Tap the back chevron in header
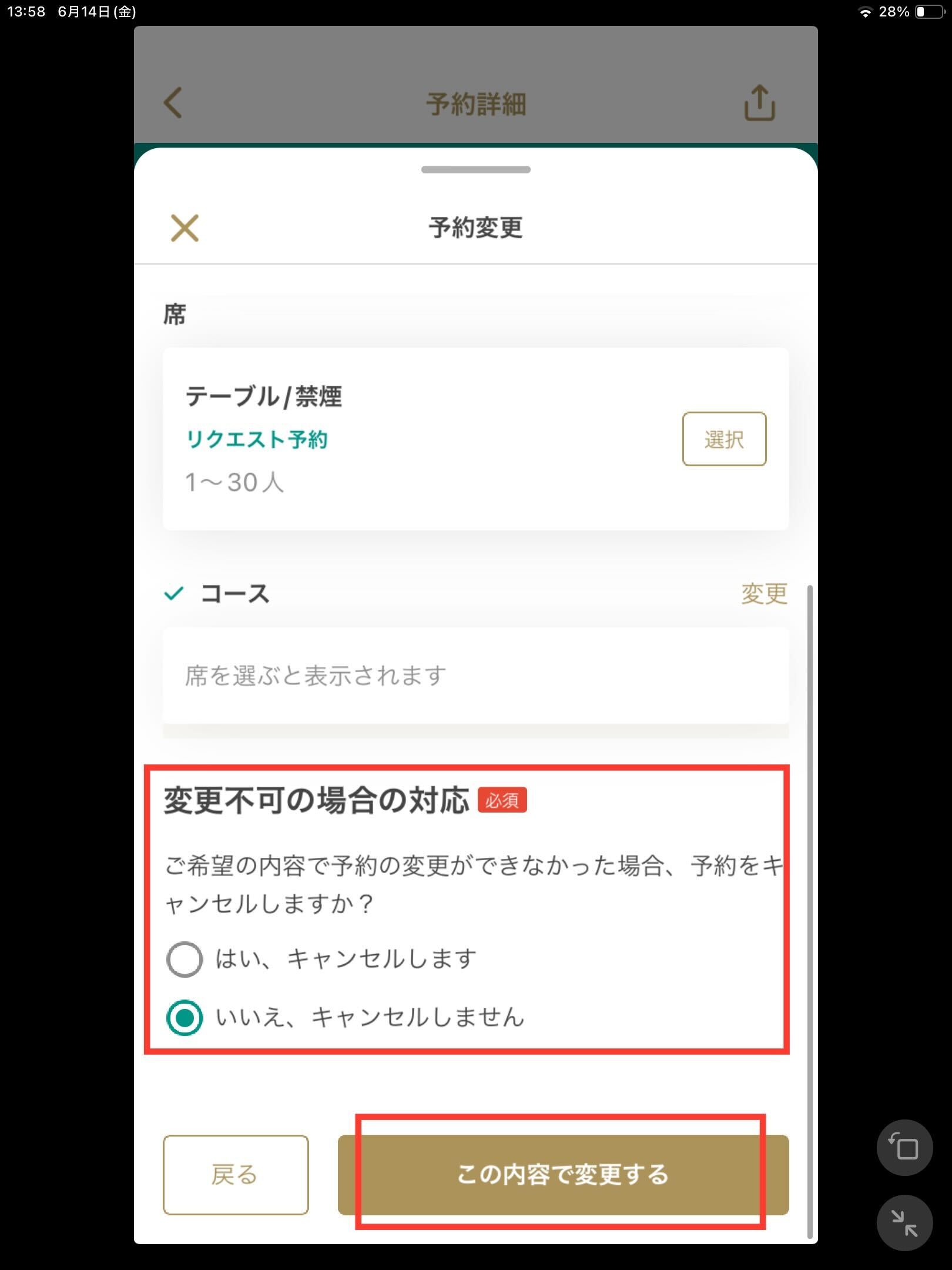Viewport: 952px width, 1270px height. click(x=173, y=103)
